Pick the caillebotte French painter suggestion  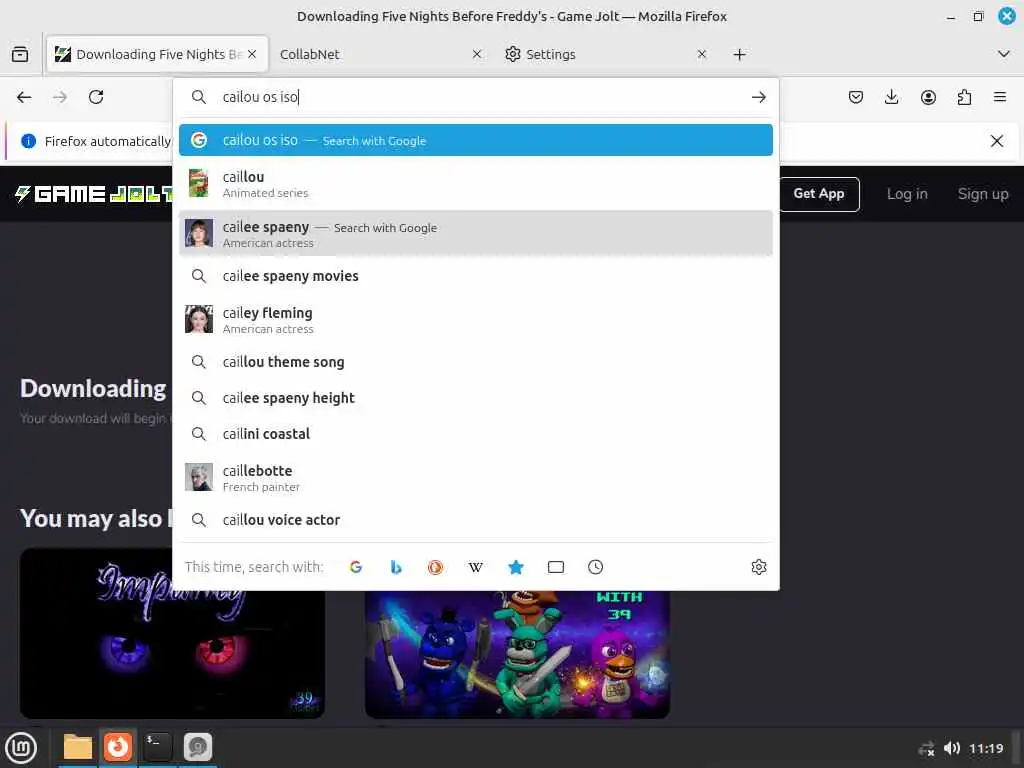click(x=475, y=478)
